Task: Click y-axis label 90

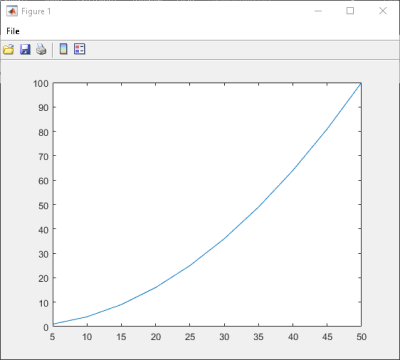Action: point(43,108)
